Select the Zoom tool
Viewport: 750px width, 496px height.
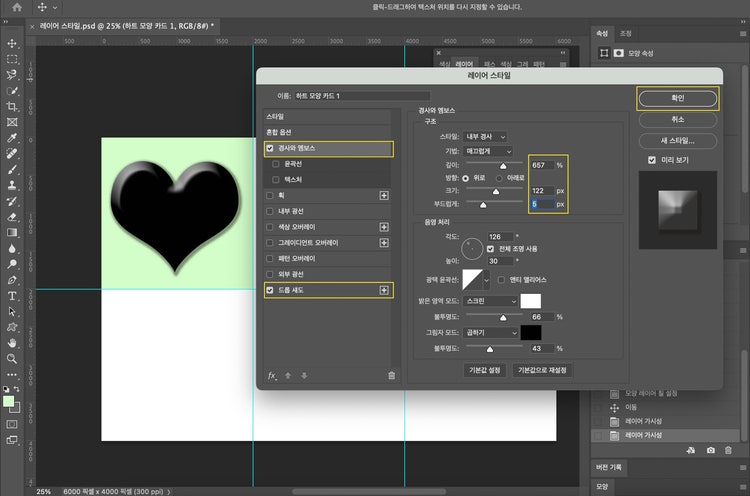(x=12, y=358)
